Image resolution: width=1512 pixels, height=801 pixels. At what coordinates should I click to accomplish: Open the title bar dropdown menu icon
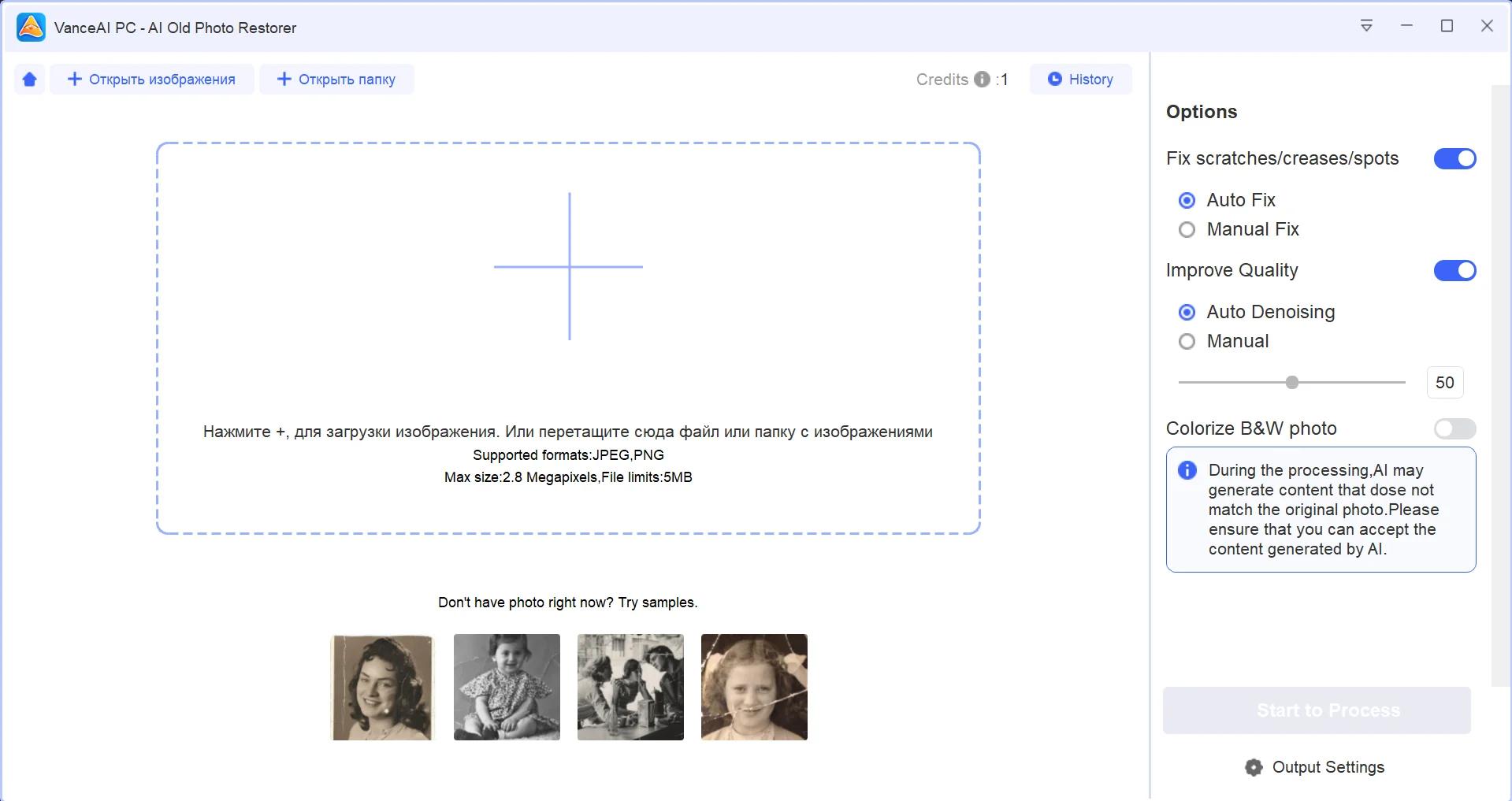click(x=1366, y=26)
